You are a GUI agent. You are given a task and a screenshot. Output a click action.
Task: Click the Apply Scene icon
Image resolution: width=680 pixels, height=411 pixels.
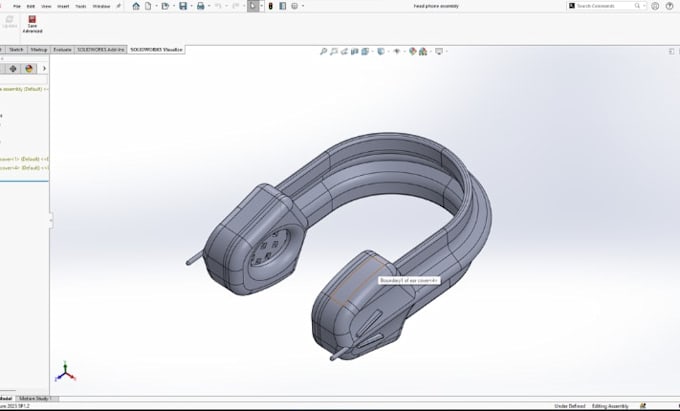tap(423, 52)
